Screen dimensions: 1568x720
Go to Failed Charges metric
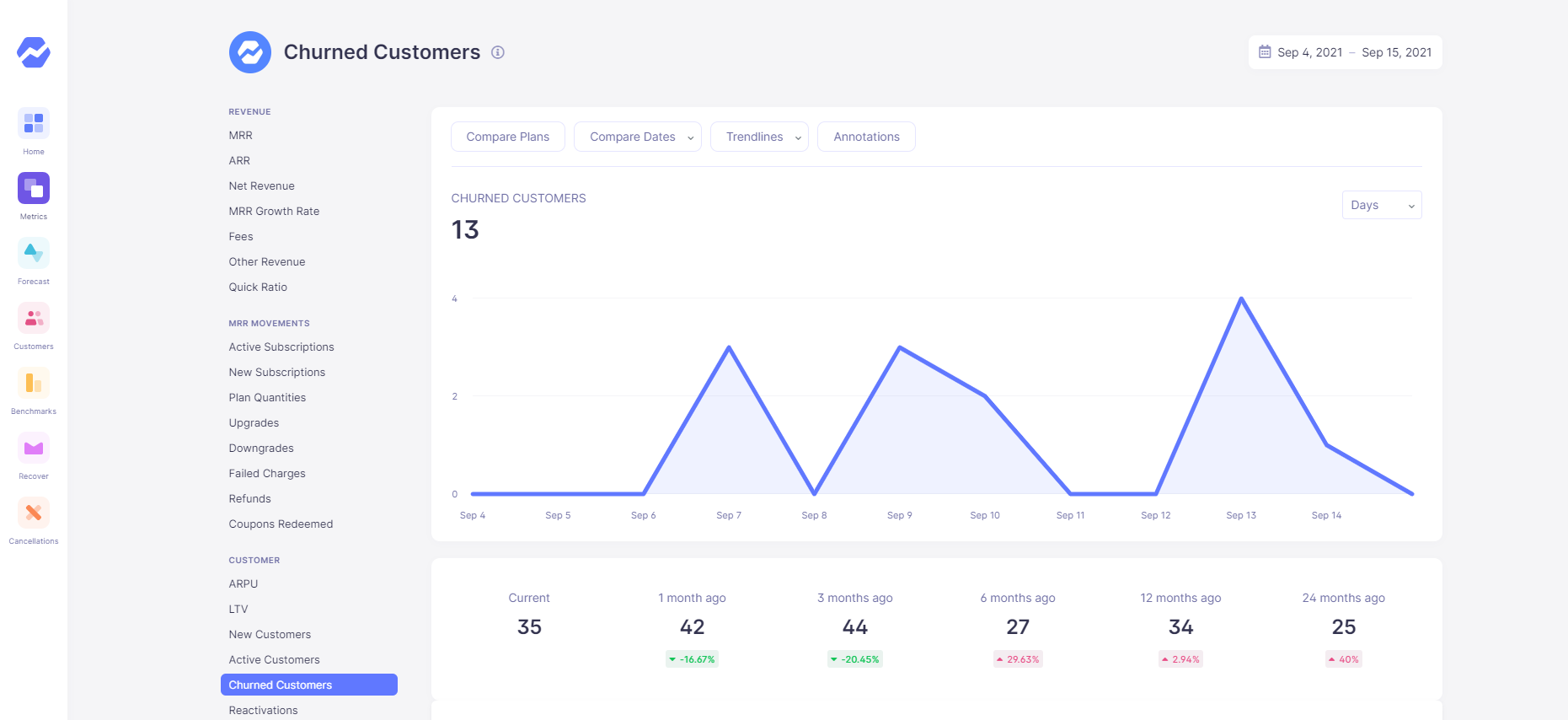(x=267, y=474)
